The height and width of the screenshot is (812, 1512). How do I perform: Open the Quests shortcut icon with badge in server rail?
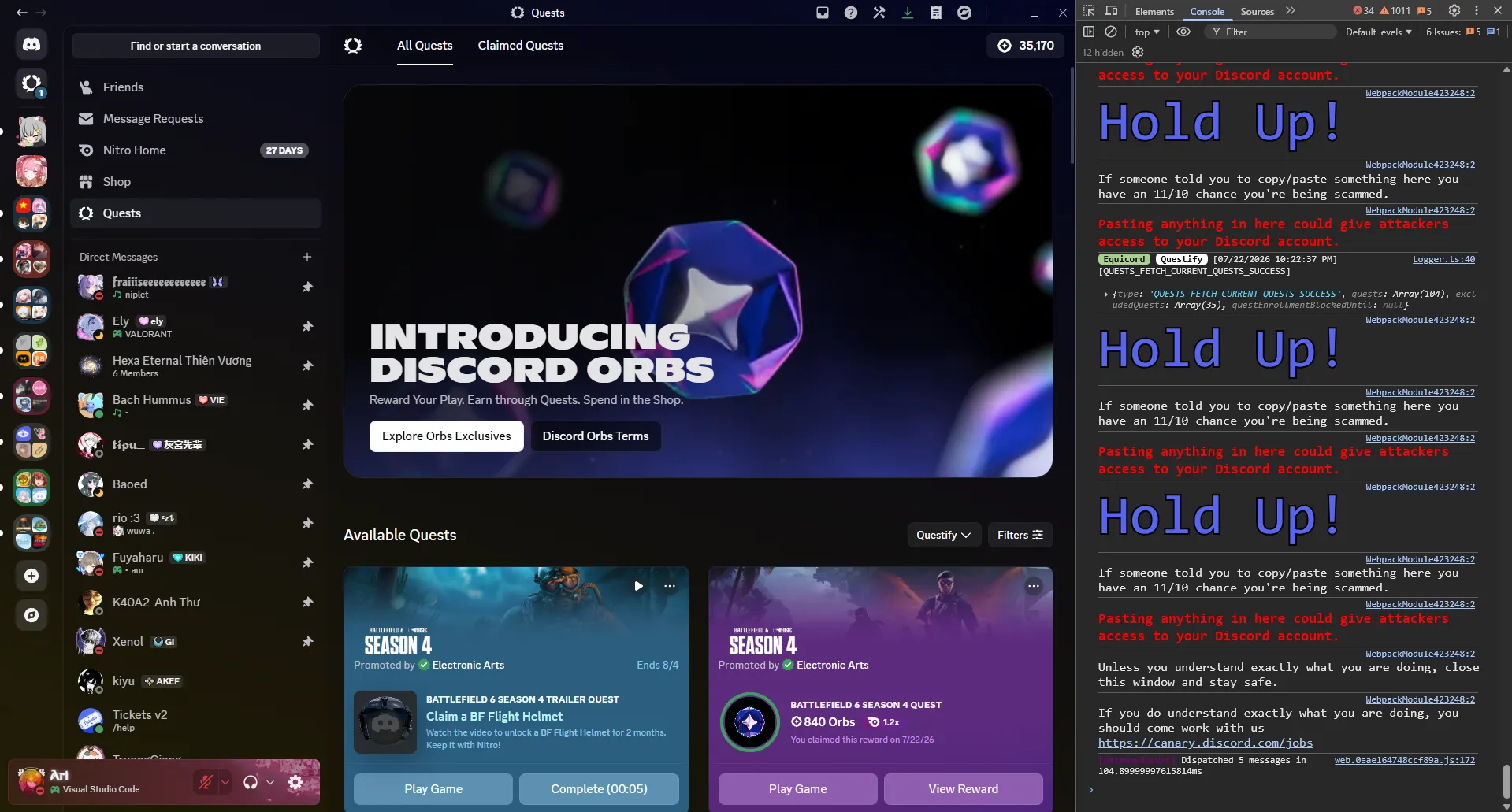[x=32, y=83]
